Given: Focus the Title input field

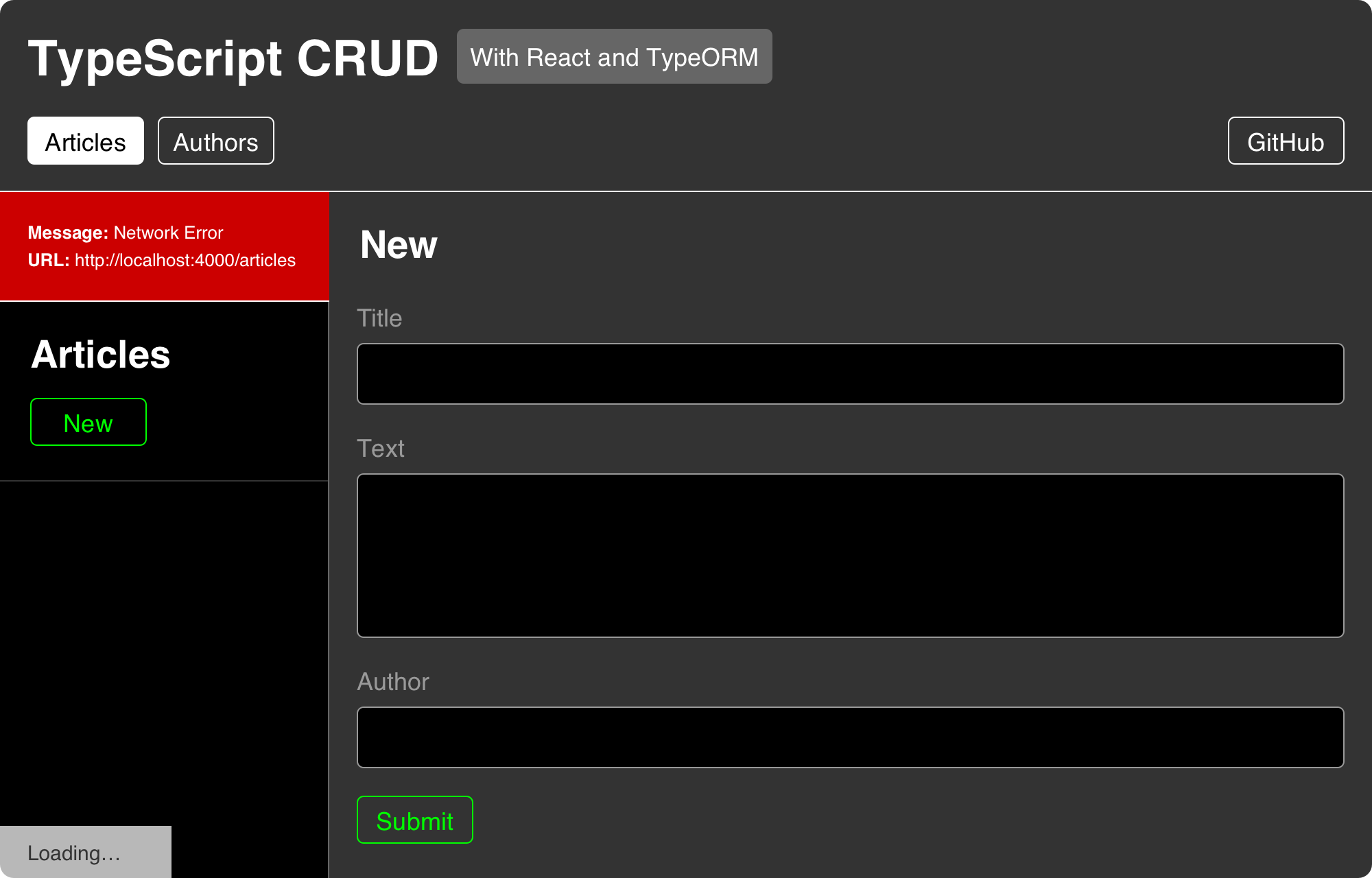Looking at the screenshot, I should click(x=850, y=374).
